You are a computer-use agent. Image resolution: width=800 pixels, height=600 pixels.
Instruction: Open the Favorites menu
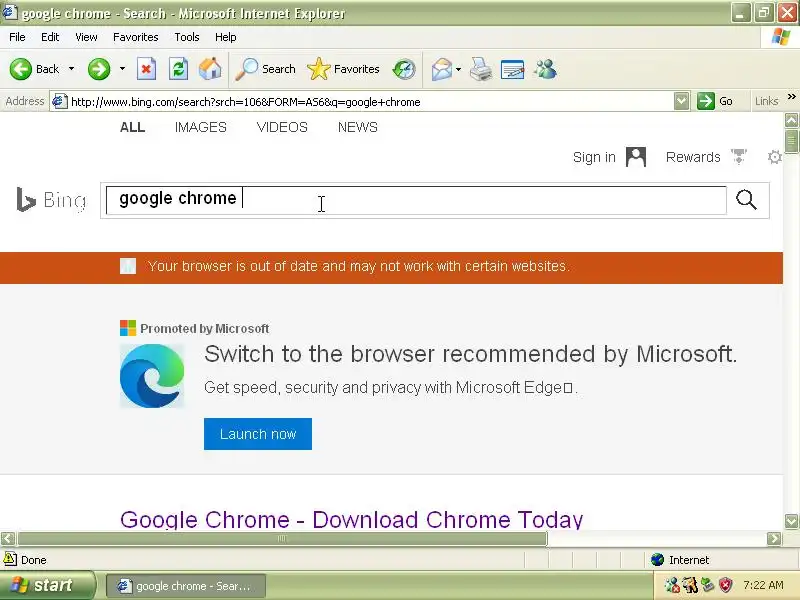136,37
